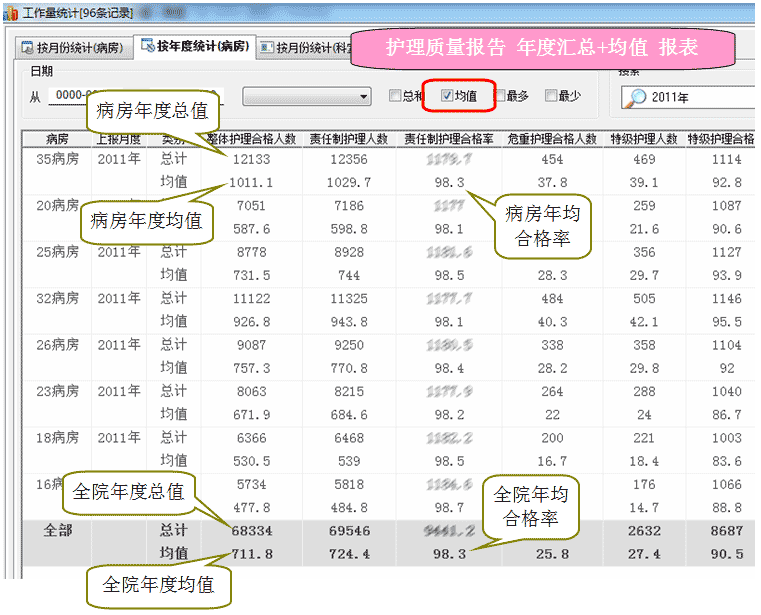761x615 pixels.
Task: Switch to 按月份统计(病房) tab
Action: [74, 48]
